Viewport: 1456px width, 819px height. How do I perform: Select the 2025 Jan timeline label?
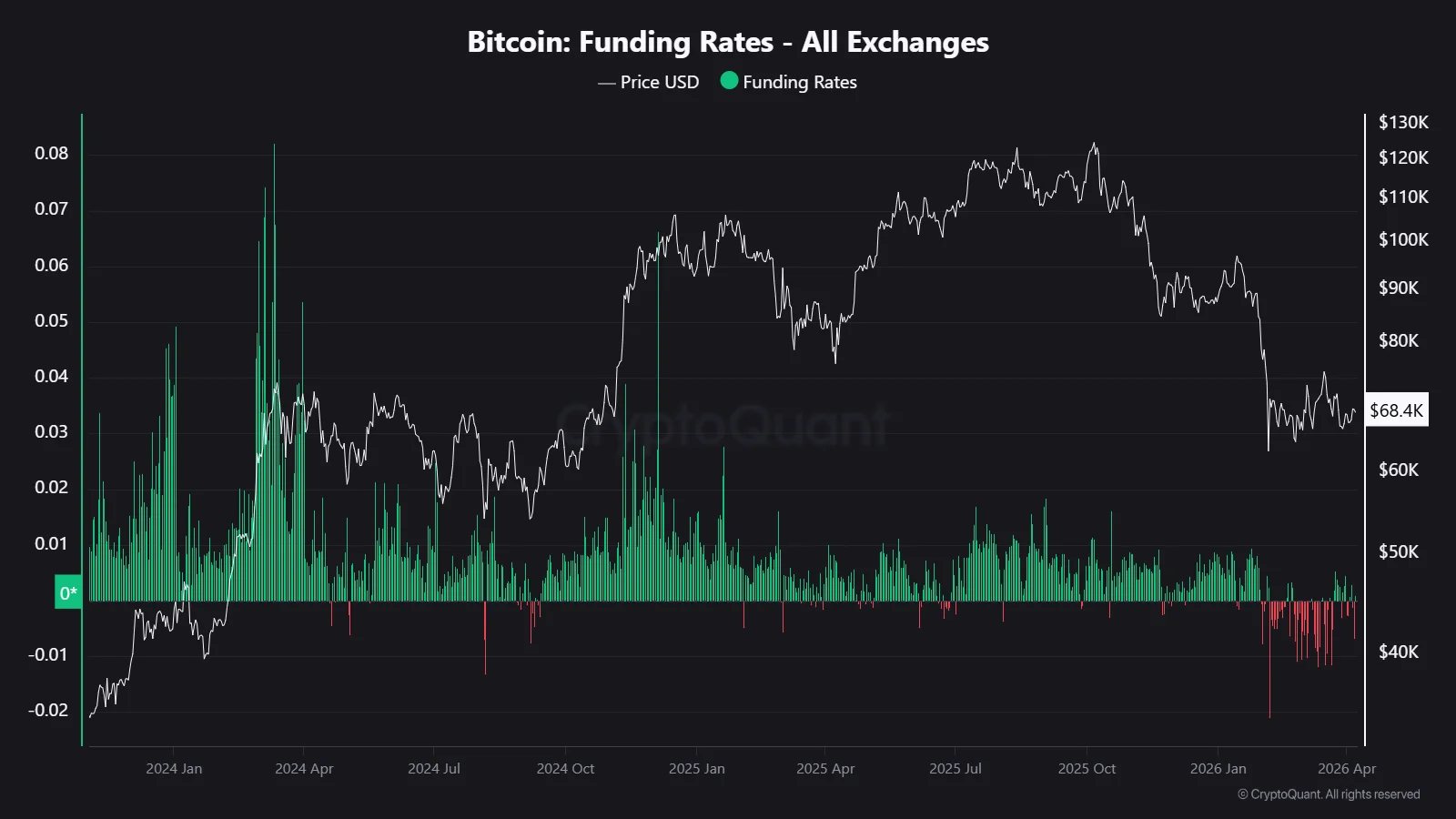point(696,769)
